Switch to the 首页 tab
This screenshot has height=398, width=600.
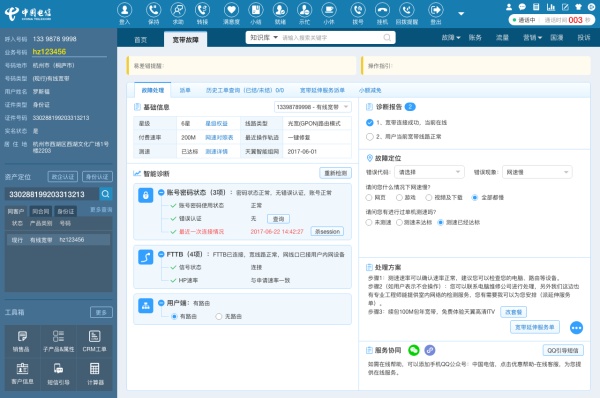(x=140, y=40)
